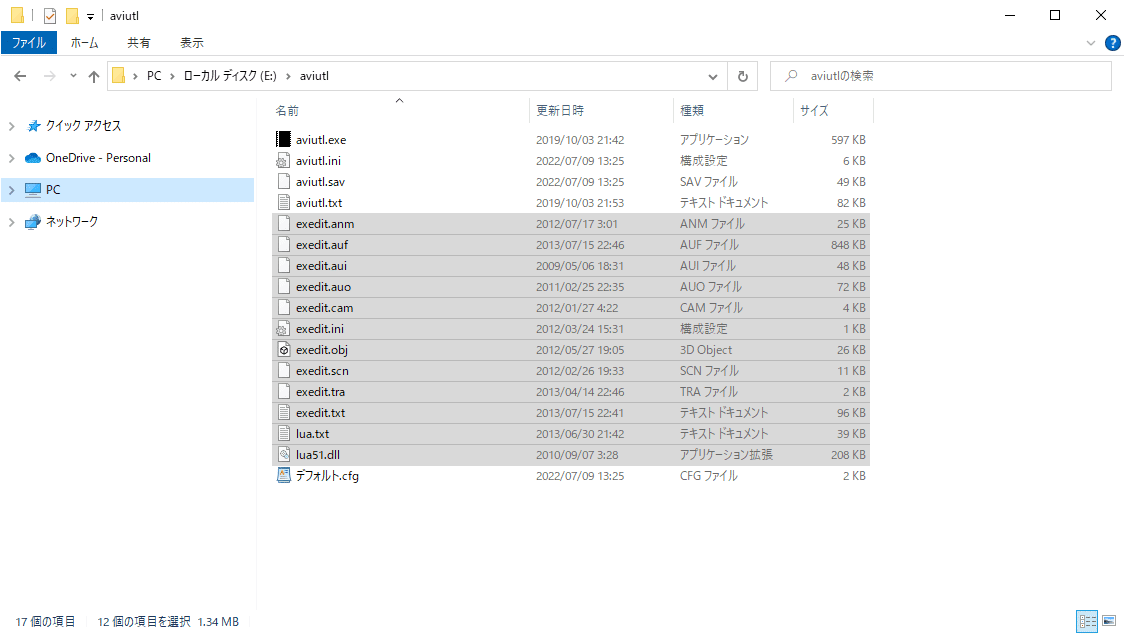The width and height of the screenshot is (1125, 634).
Task: Click the aviutl.txt document icon
Action: click(x=283, y=202)
